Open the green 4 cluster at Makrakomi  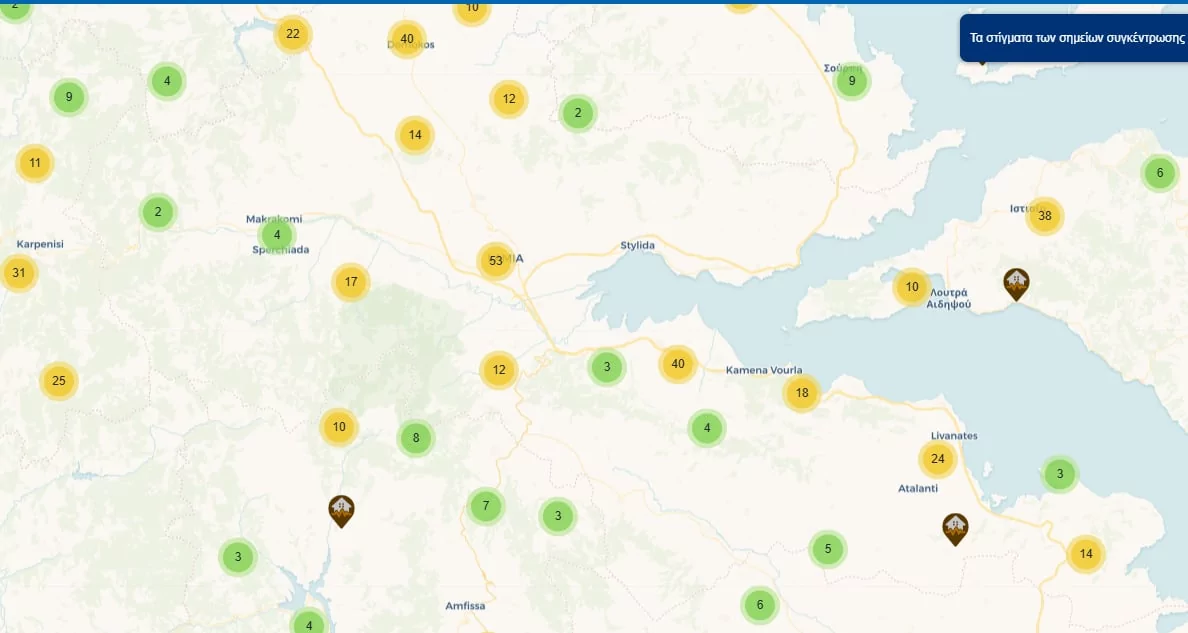click(x=277, y=235)
